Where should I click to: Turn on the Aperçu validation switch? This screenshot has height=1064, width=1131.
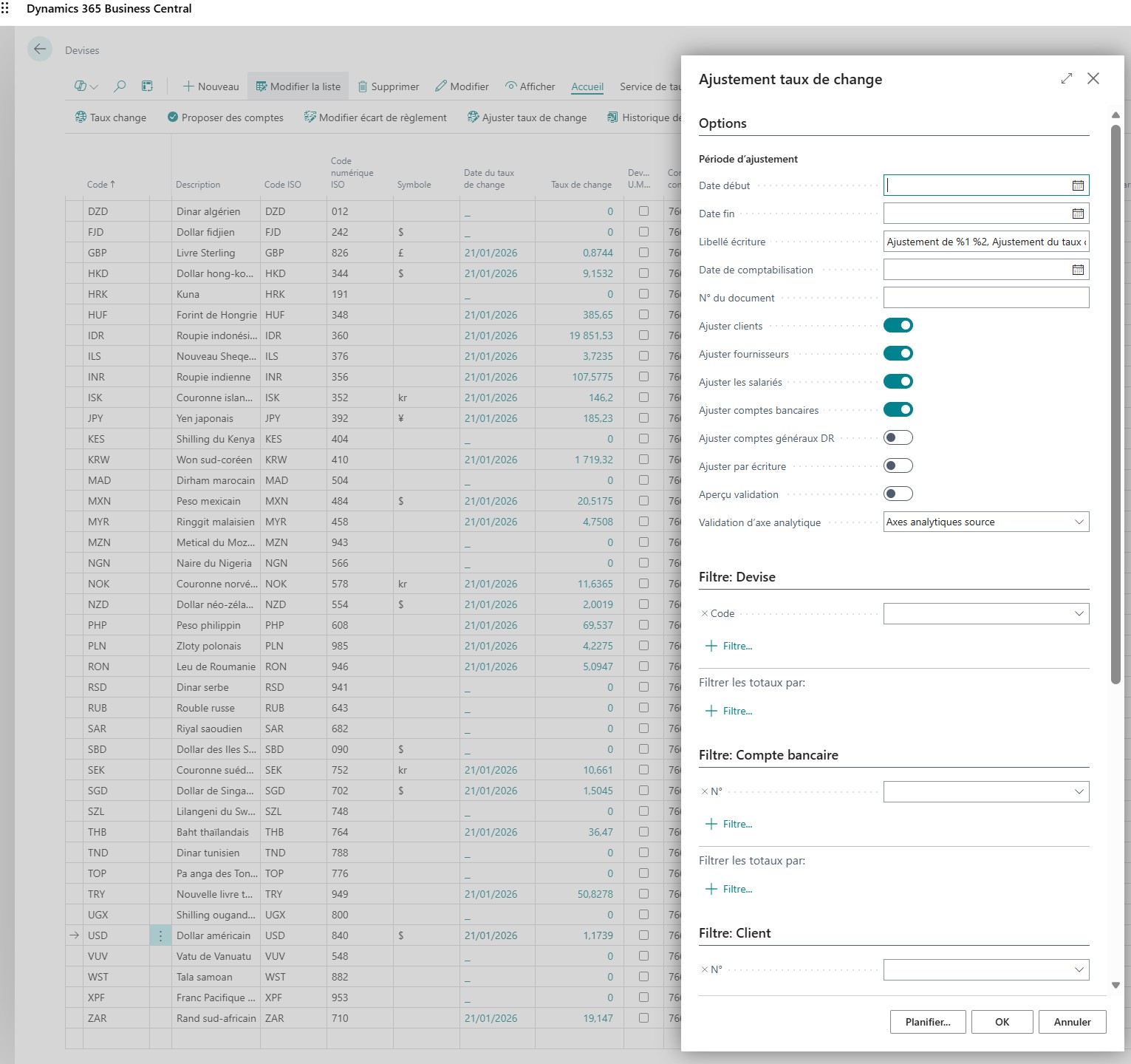point(898,494)
